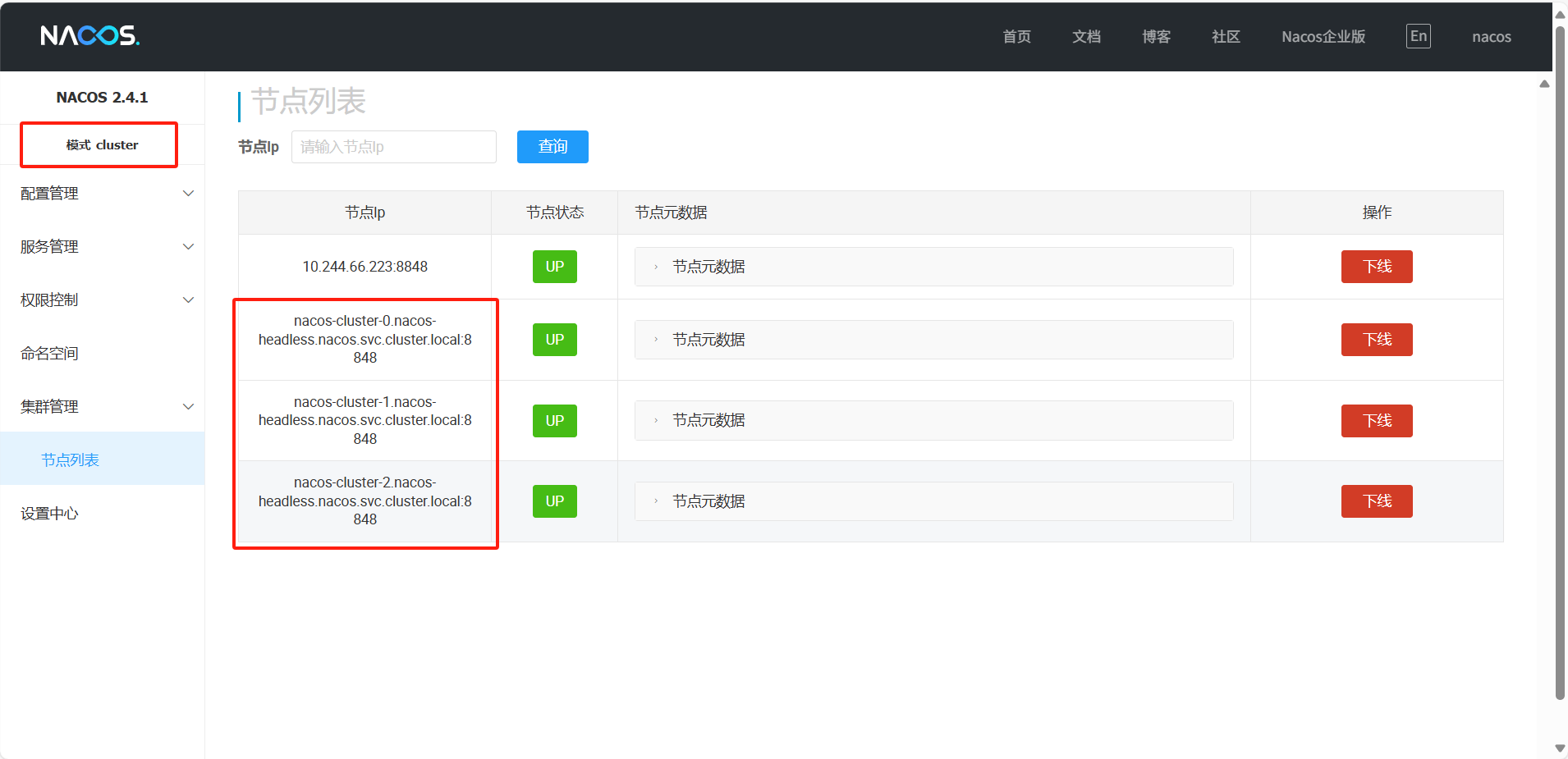Focus the 节点Ip search input field

point(394,147)
